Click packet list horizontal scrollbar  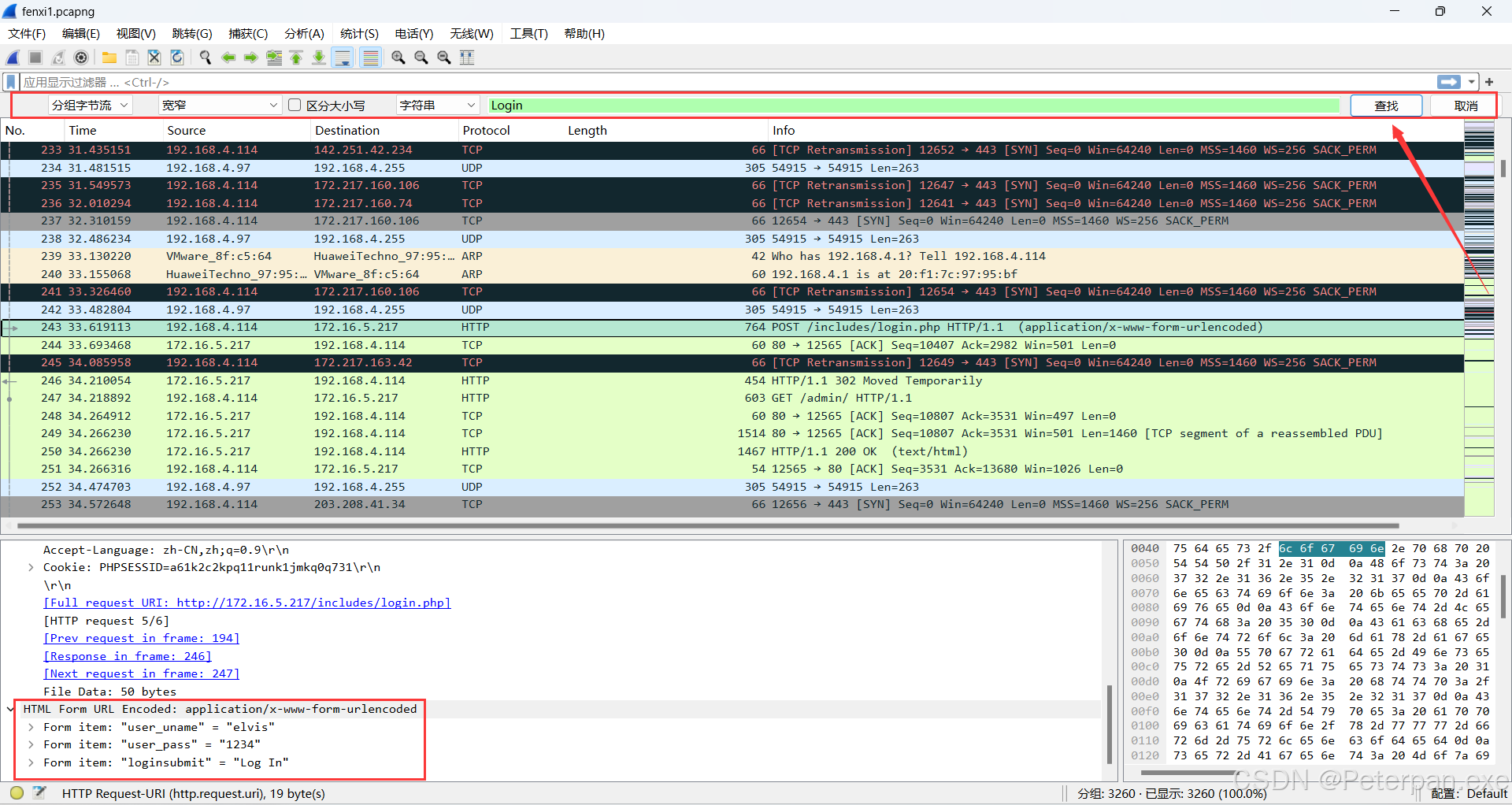pos(707,525)
